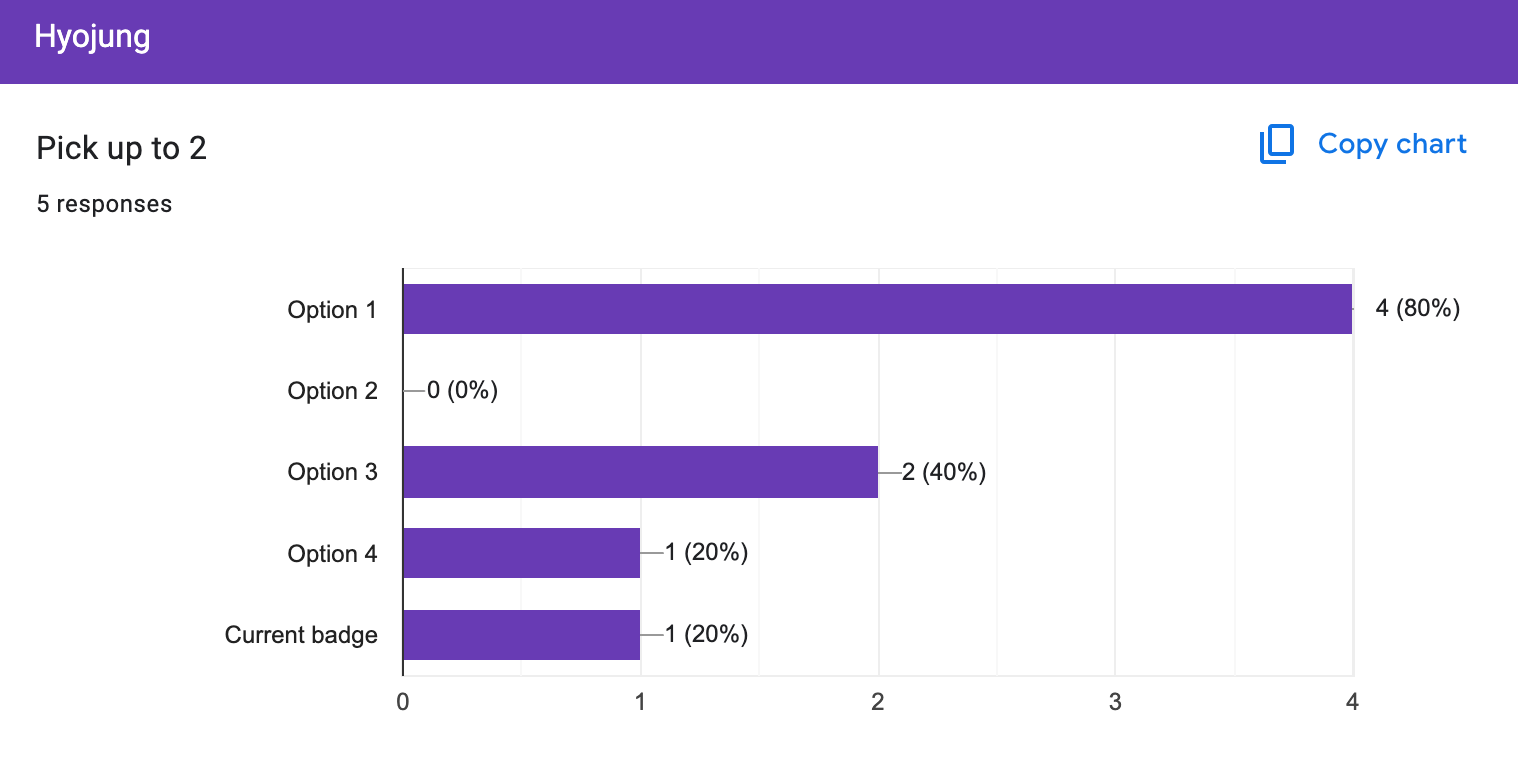The height and width of the screenshot is (782, 1518).
Task: Click the Option 4 bar
Action: [521, 553]
